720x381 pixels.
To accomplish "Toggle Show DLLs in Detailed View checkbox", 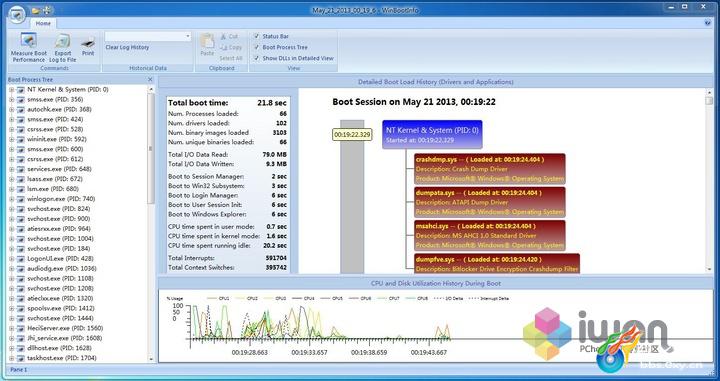I will tap(257, 58).
